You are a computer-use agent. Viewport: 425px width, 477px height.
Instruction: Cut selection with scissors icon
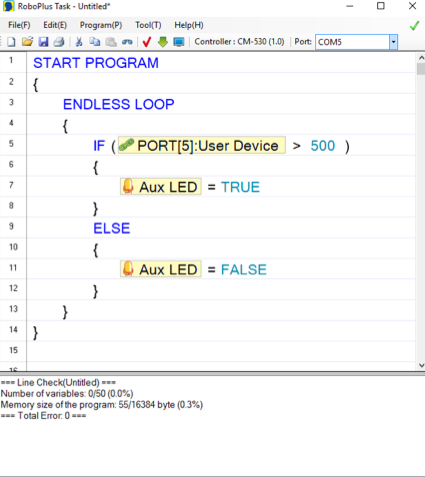[x=79, y=42]
